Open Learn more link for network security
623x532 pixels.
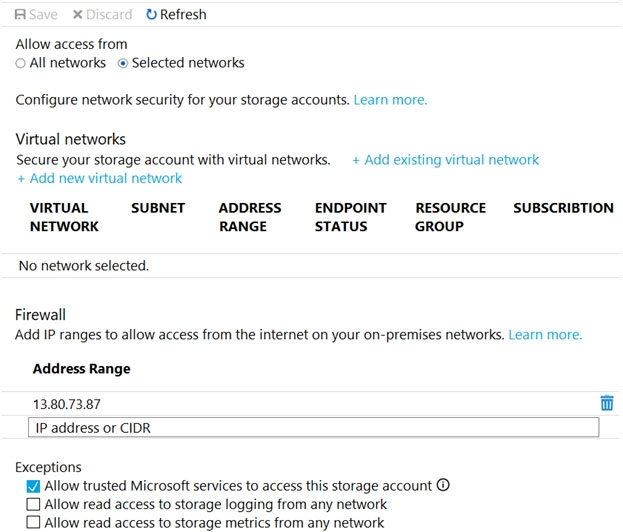(x=390, y=100)
